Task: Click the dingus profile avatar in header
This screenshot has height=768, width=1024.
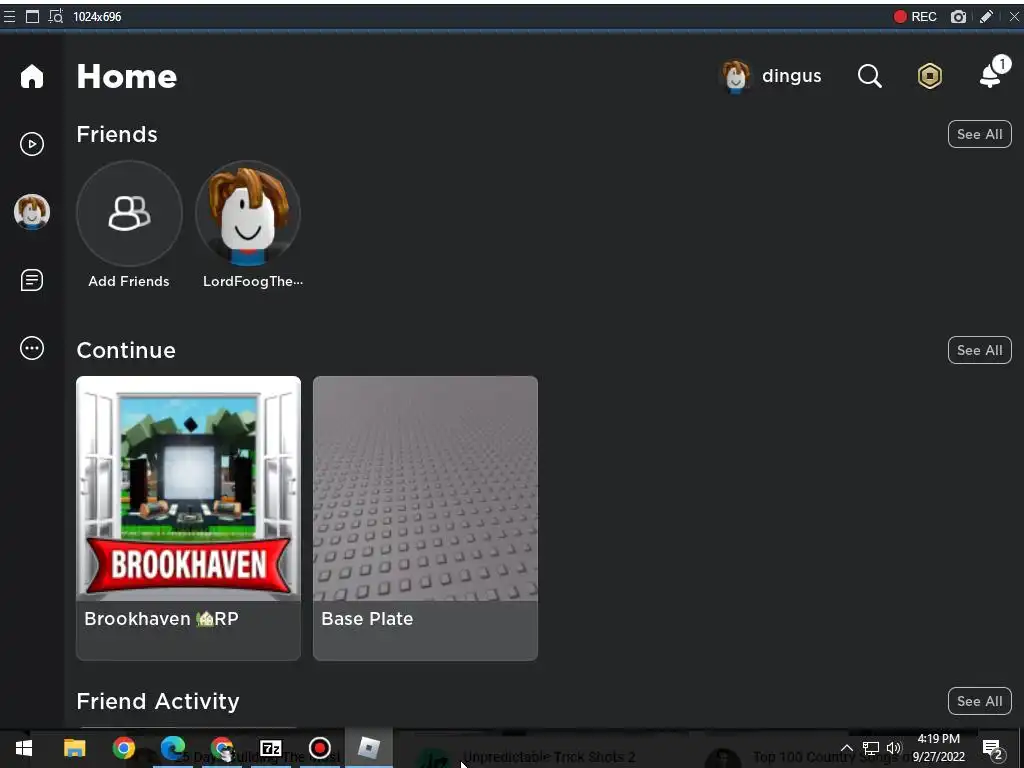Action: coord(735,76)
